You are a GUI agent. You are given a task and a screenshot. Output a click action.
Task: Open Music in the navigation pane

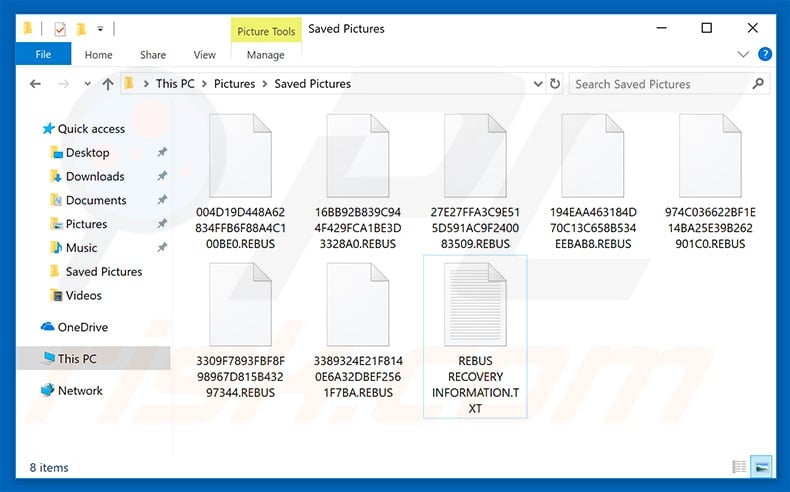[x=74, y=248]
